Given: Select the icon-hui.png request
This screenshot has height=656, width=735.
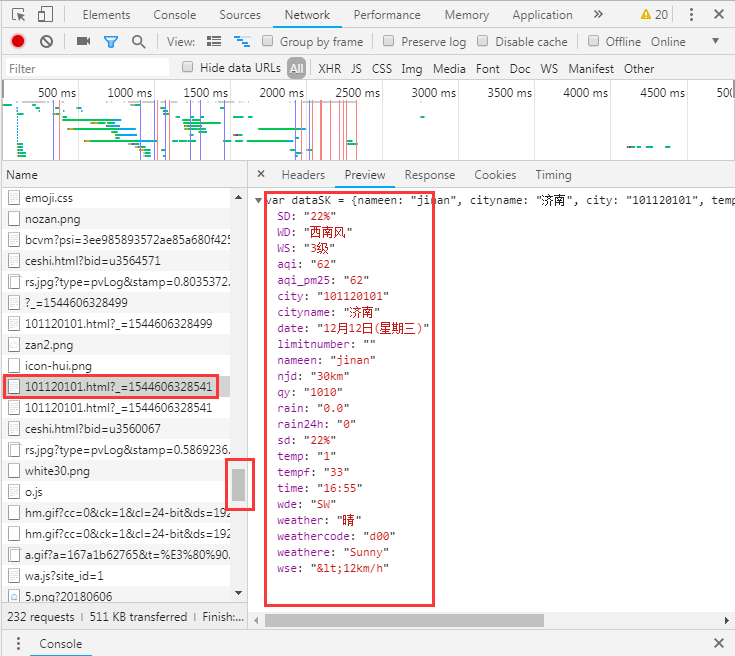Looking at the screenshot, I should click(117, 366).
